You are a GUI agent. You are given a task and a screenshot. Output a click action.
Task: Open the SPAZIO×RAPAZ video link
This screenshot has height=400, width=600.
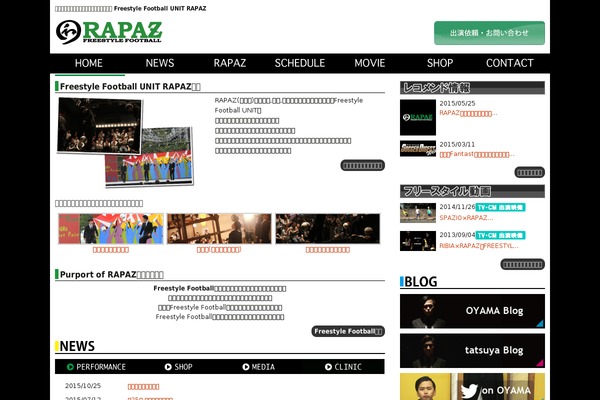pos(466,218)
